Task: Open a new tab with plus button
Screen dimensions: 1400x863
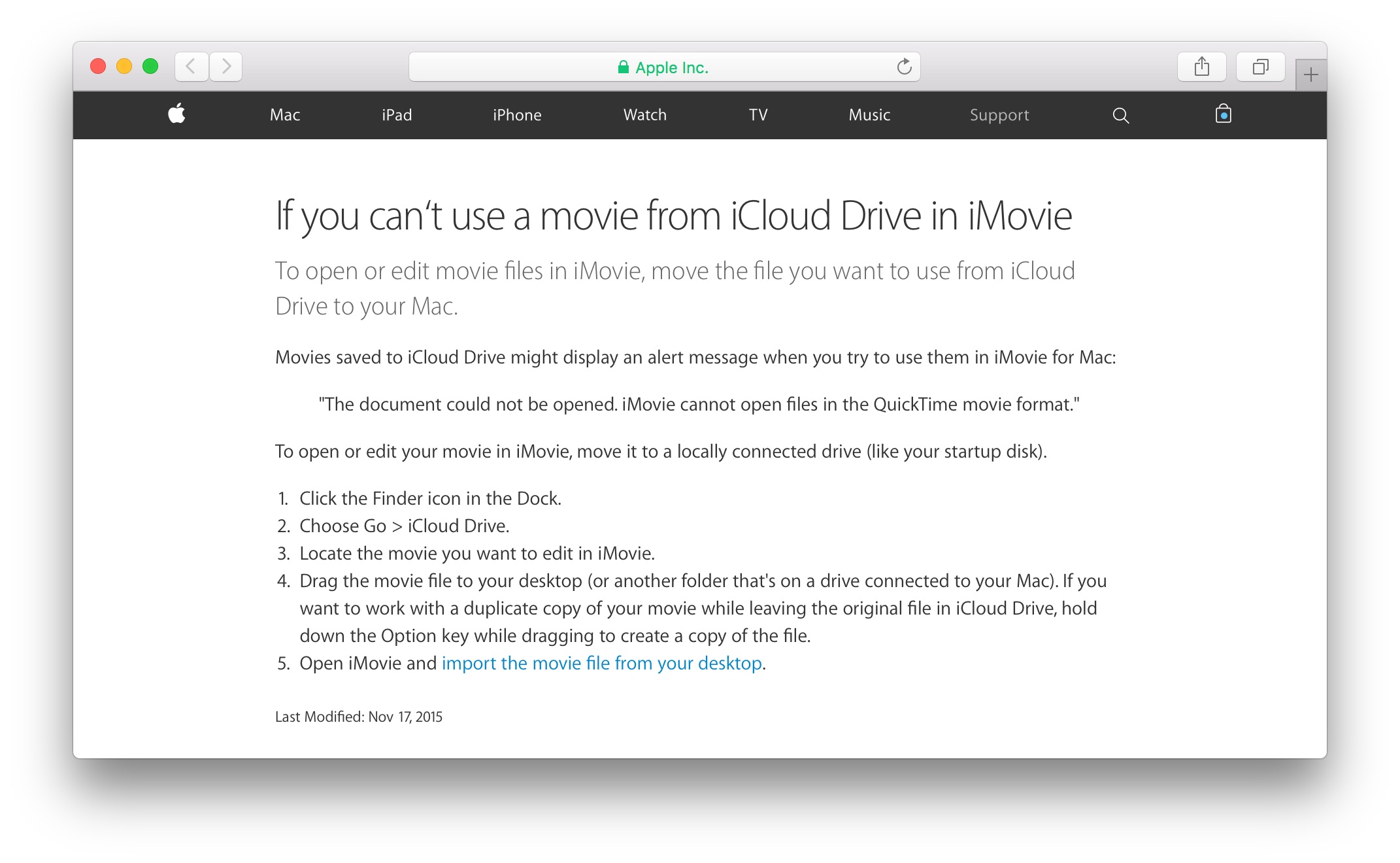Action: pos(1310,75)
